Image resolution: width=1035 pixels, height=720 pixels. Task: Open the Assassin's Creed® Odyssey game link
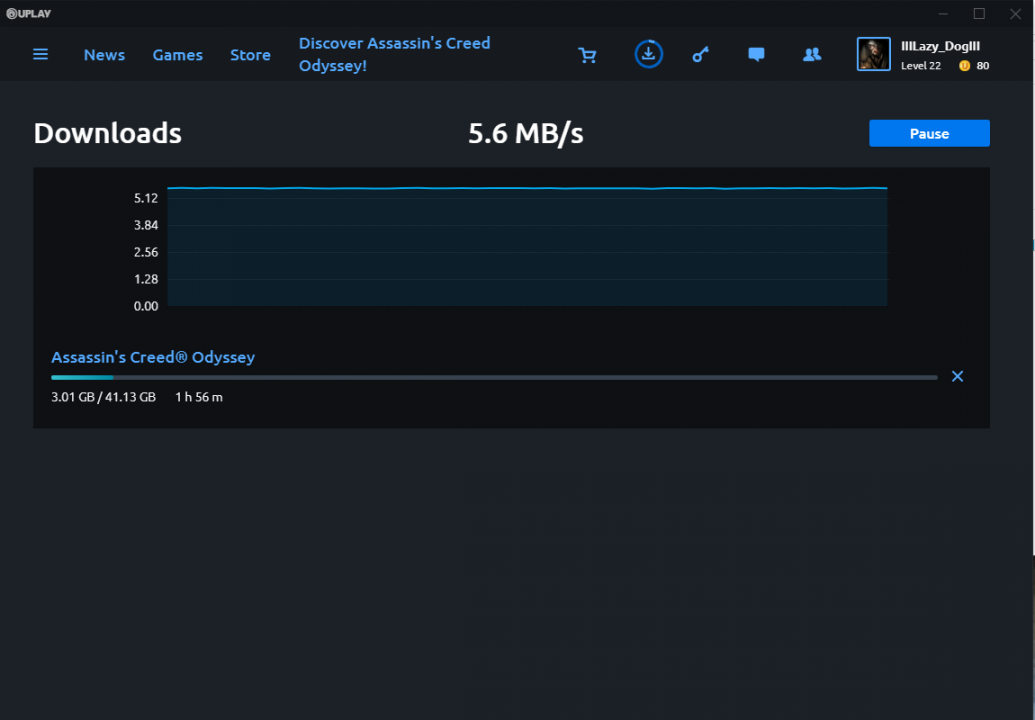[x=153, y=357]
